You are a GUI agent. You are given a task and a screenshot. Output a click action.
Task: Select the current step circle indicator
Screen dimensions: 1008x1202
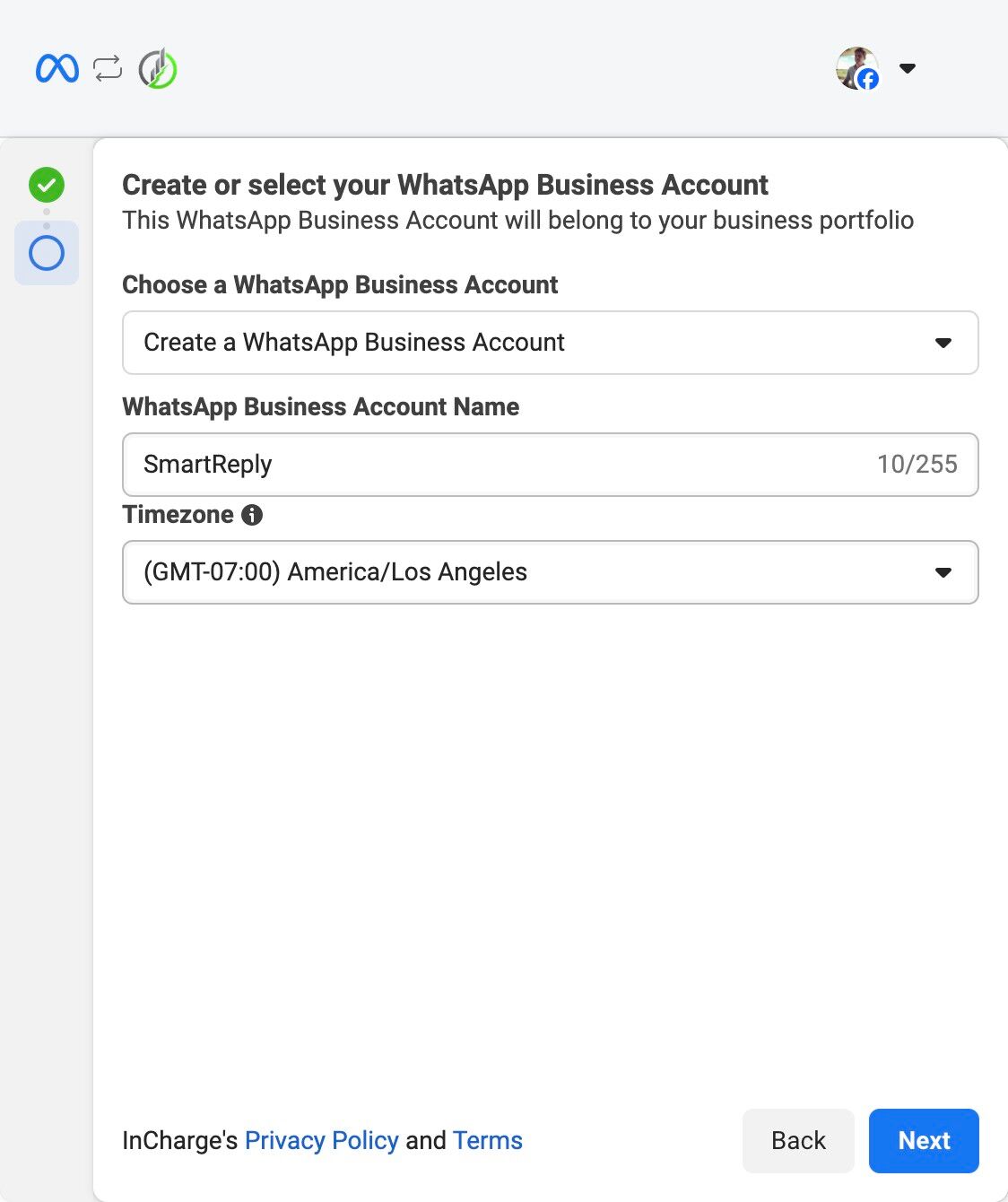click(47, 254)
